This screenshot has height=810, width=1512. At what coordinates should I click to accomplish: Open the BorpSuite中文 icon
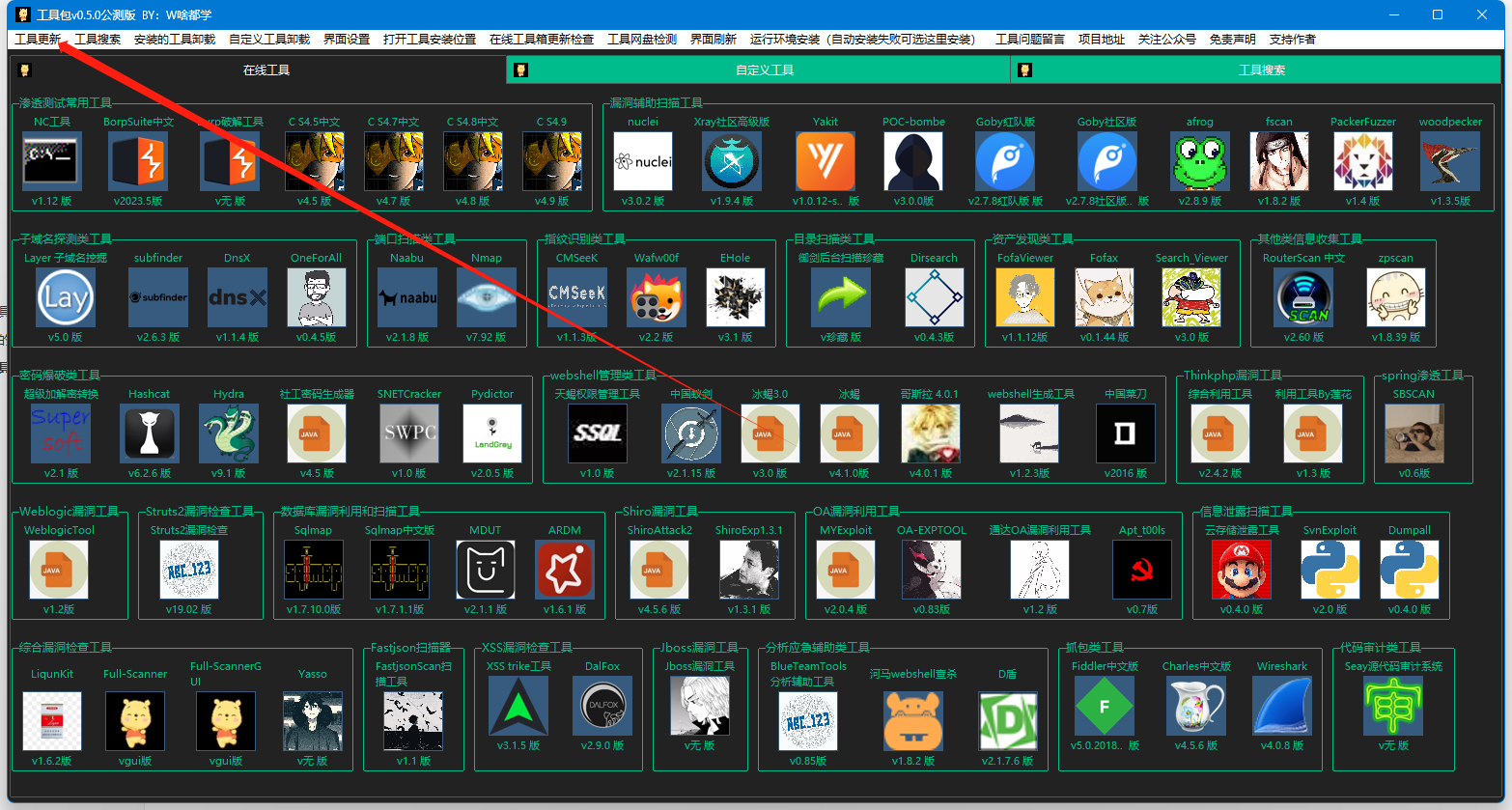tap(138, 161)
